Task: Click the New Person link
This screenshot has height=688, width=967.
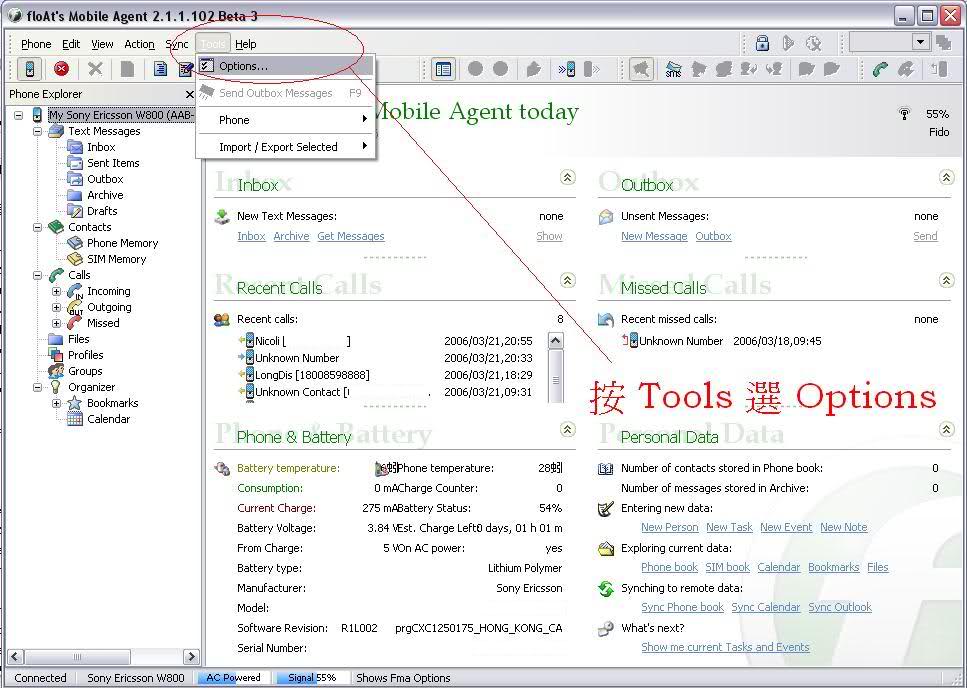Action: coord(669,527)
